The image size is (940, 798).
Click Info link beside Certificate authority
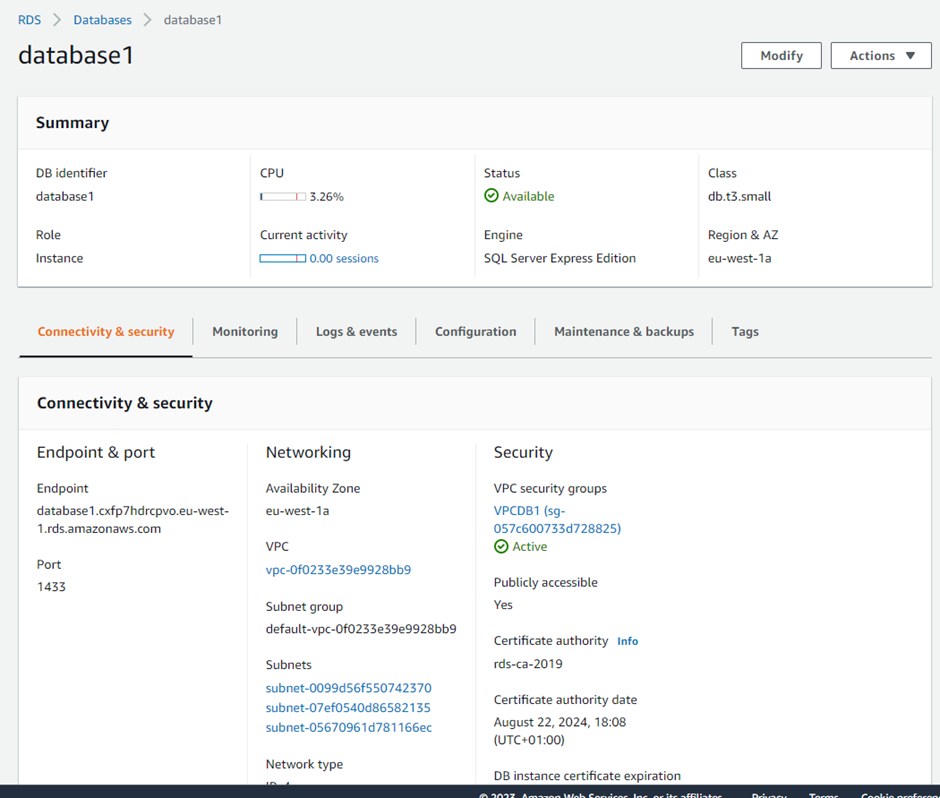pyautogui.click(x=627, y=641)
